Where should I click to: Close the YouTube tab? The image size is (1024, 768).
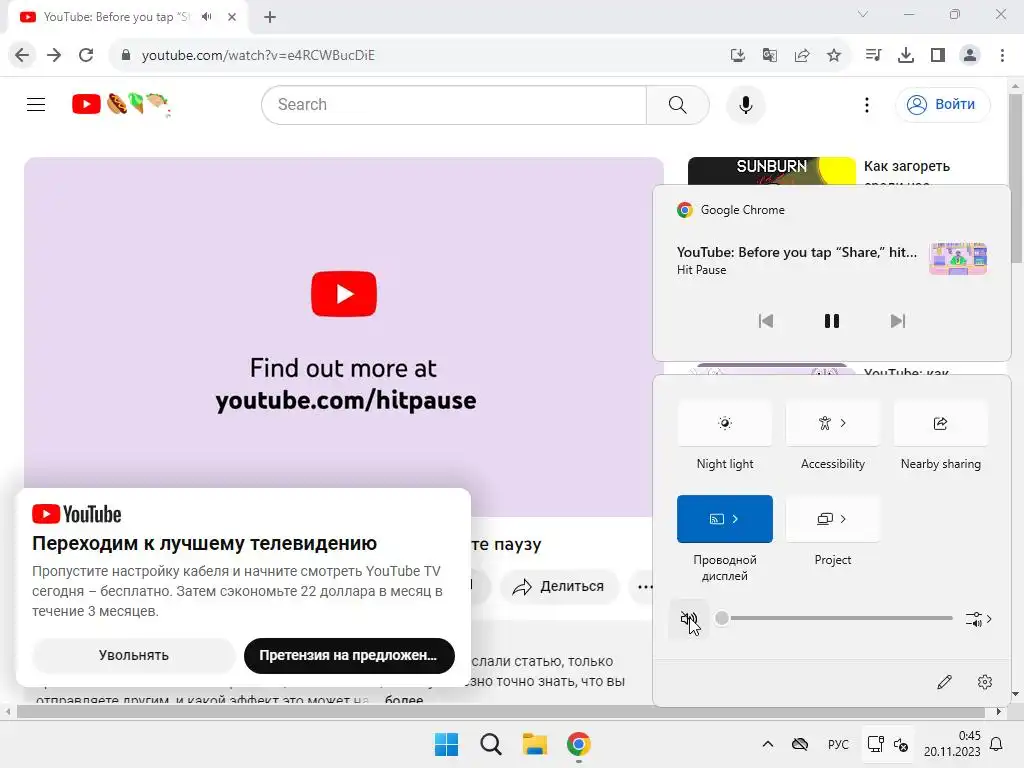point(232,17)
